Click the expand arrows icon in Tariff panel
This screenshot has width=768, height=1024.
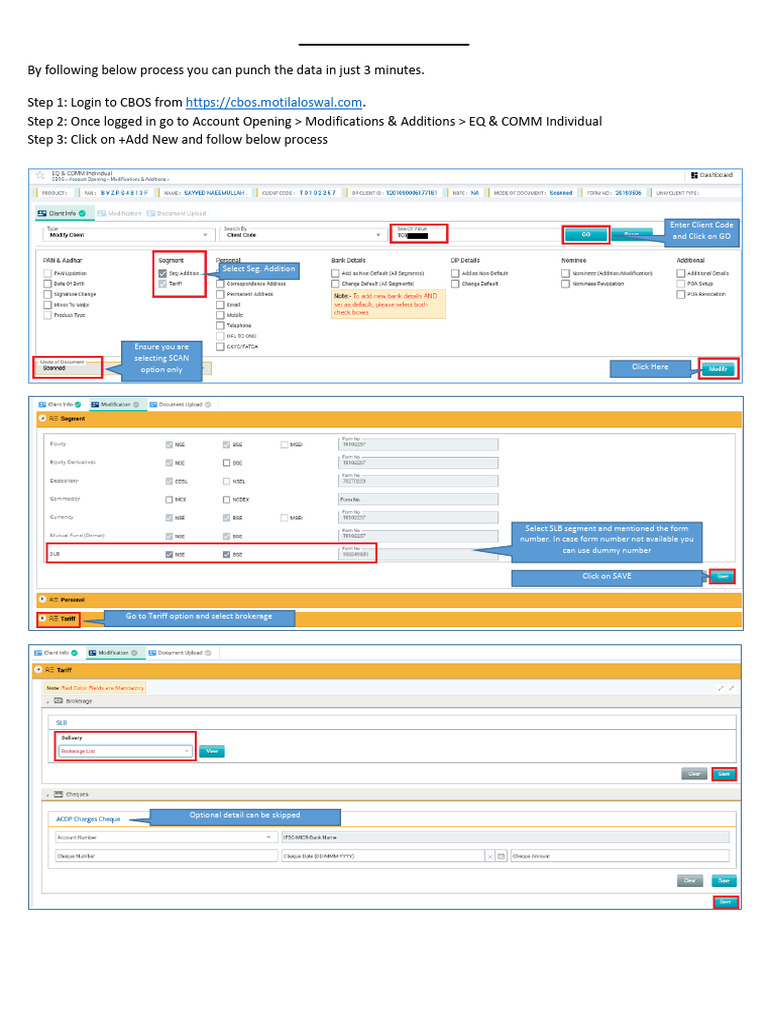click(x=721, y=688)
